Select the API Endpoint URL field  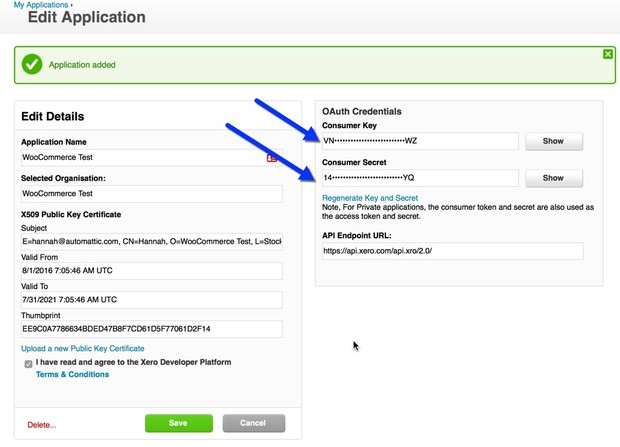(453, 251)
